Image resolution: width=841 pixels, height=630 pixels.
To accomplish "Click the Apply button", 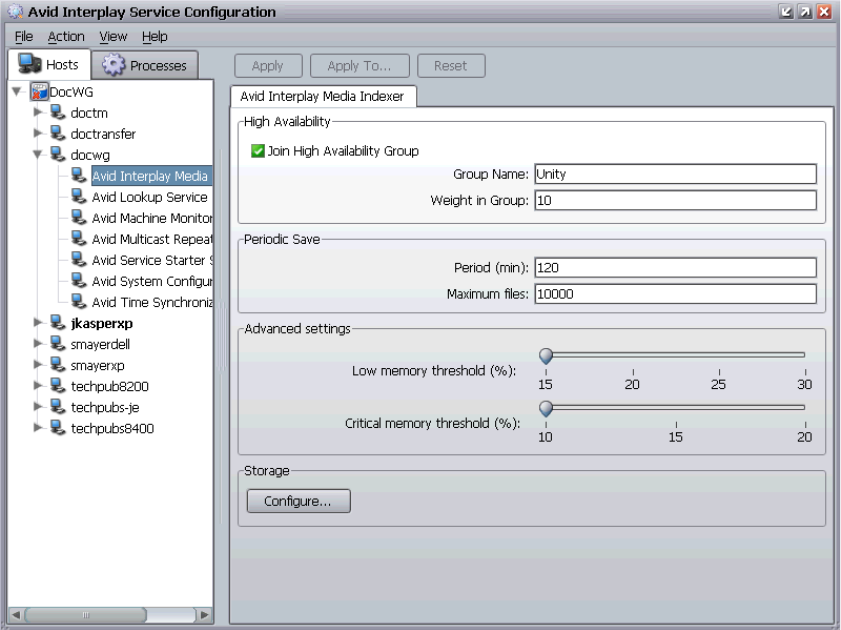I will point(268,65).
